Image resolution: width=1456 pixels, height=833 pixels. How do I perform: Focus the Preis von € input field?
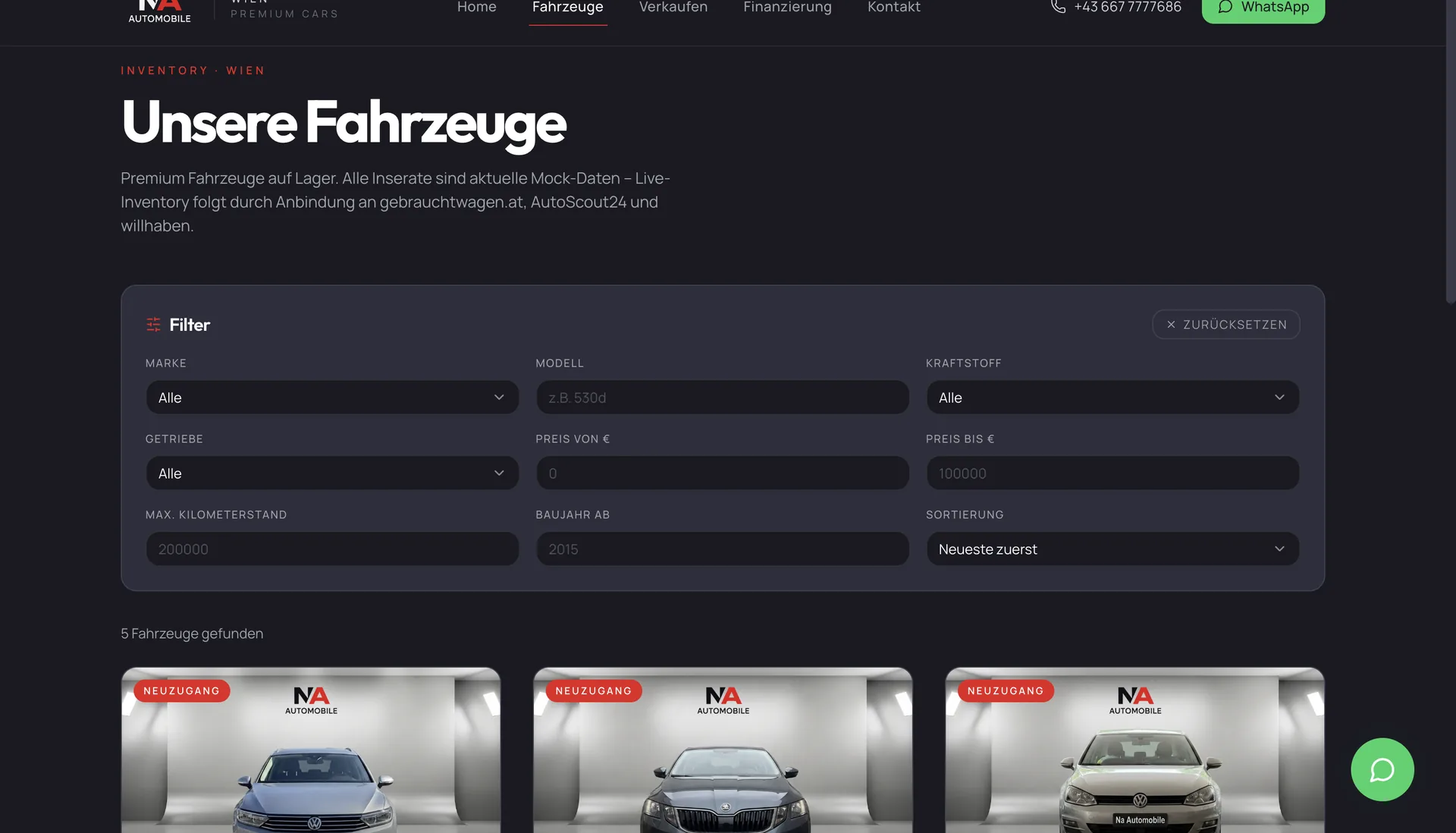[722, 473]
